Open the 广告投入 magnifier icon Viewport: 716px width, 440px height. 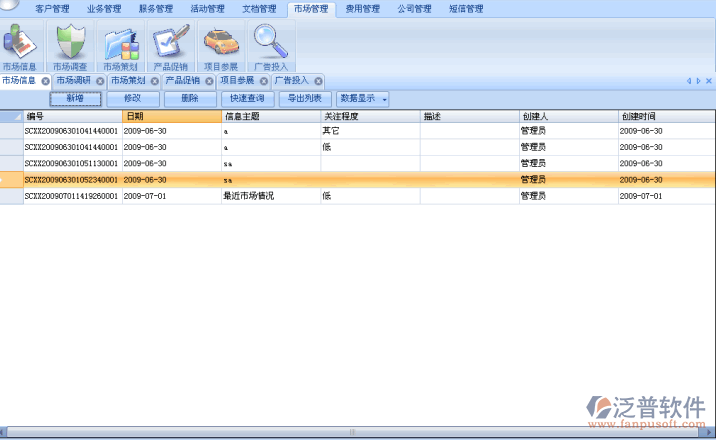pos(270,45)
